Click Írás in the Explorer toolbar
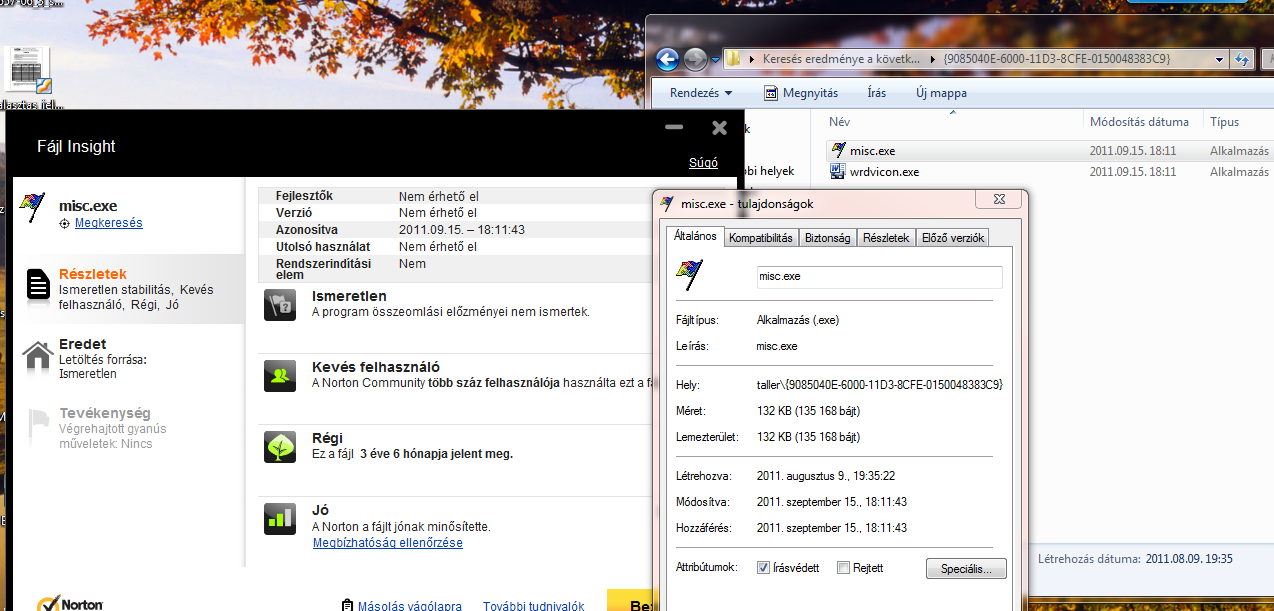This screenshot has width=1274, height=611. coord(877,93)
